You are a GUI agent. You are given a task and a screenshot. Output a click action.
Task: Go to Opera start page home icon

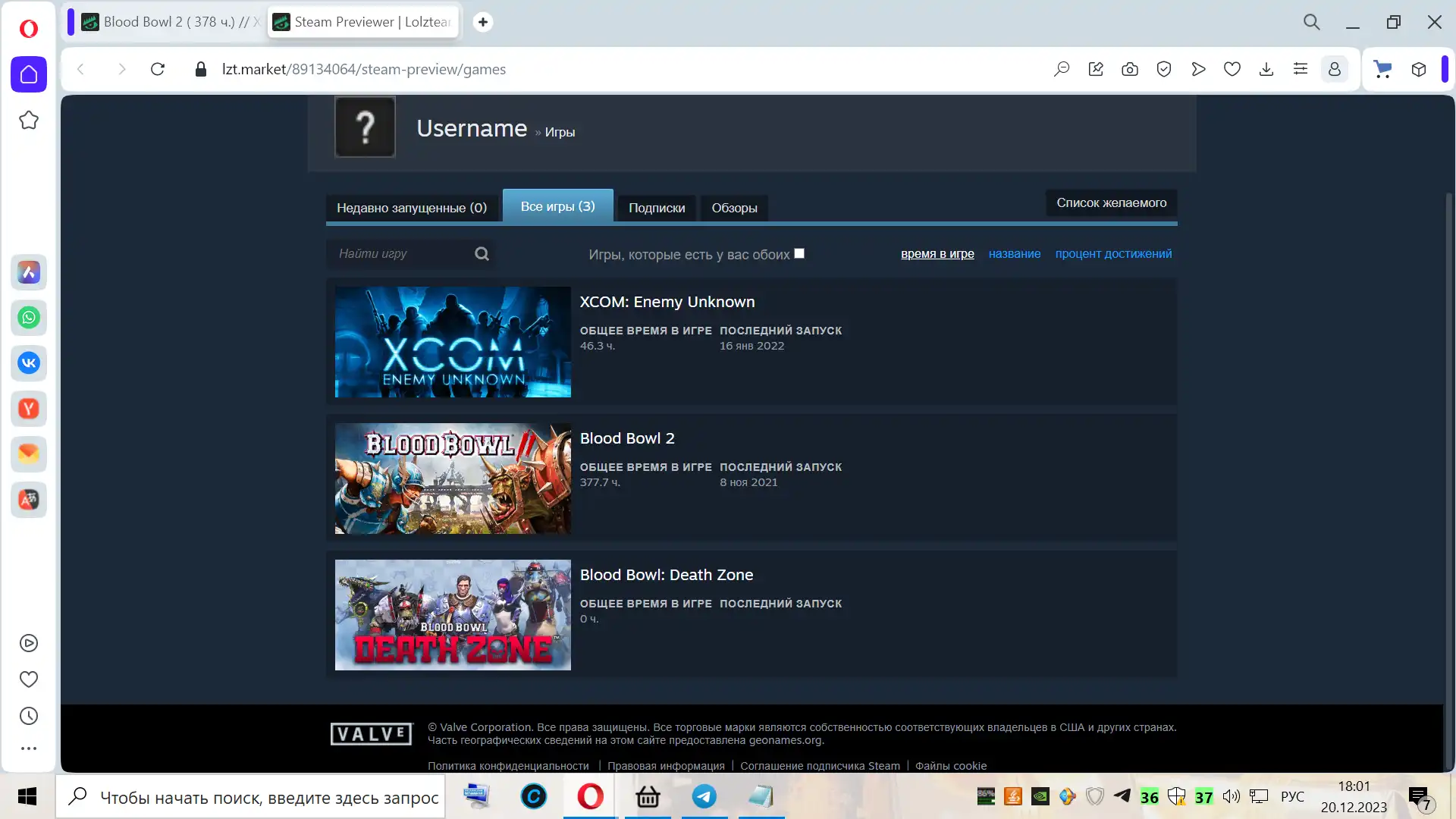(29, 74)
